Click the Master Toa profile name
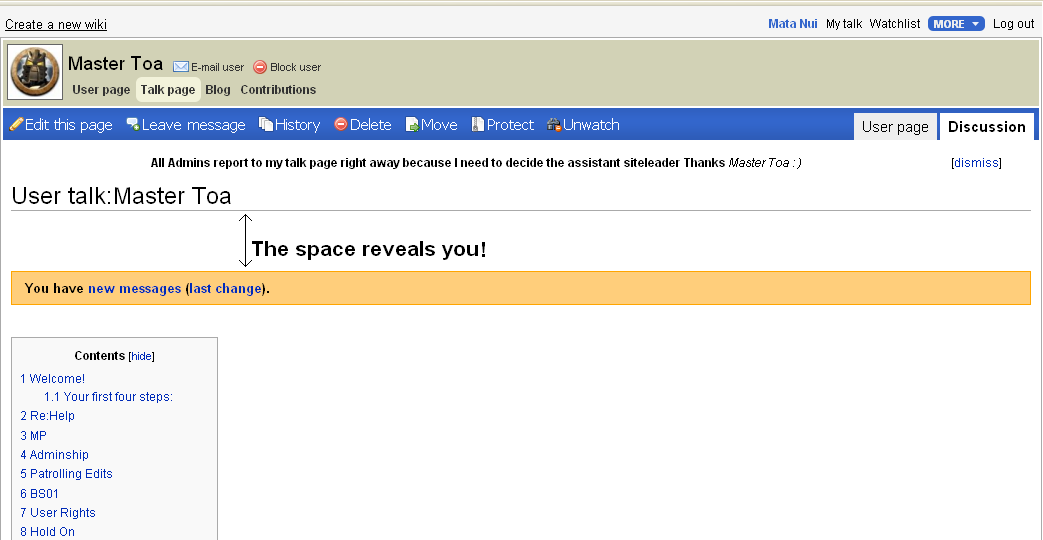The width and height of the screenshot is (1043, 540). pyautogui.click(x=115, y=64)
